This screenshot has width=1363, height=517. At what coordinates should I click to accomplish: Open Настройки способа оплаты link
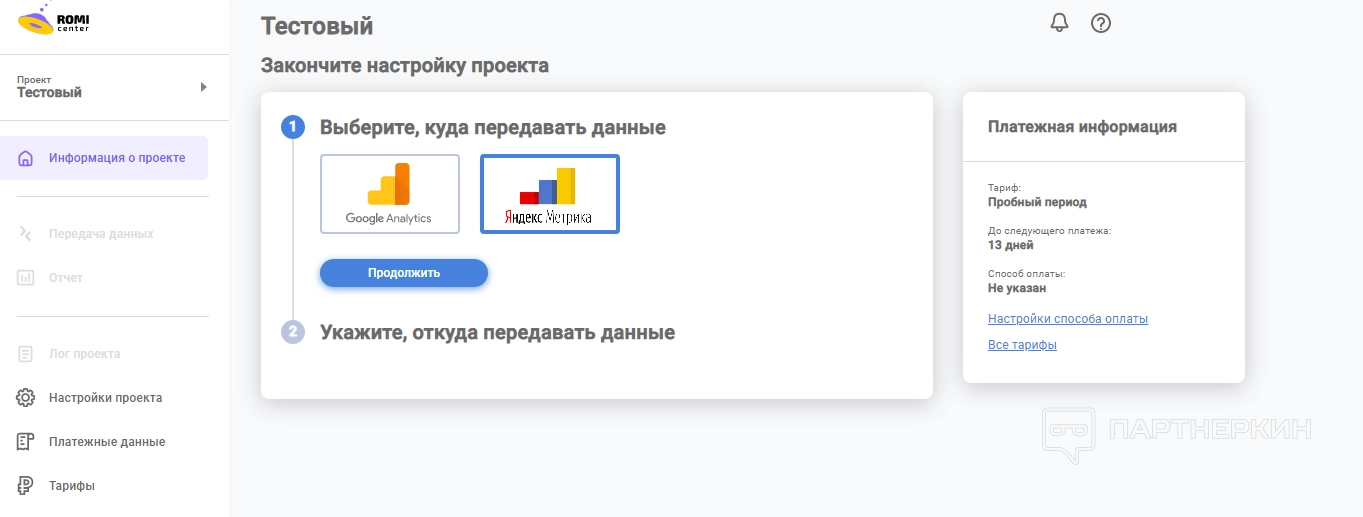1067,319
